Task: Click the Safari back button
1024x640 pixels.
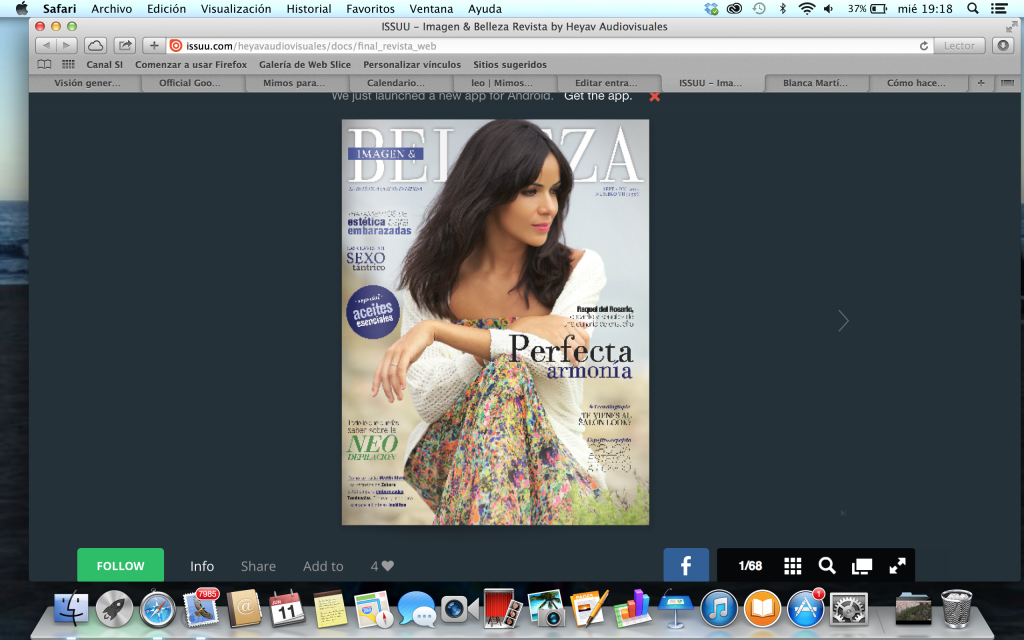Action: (46, 46)
